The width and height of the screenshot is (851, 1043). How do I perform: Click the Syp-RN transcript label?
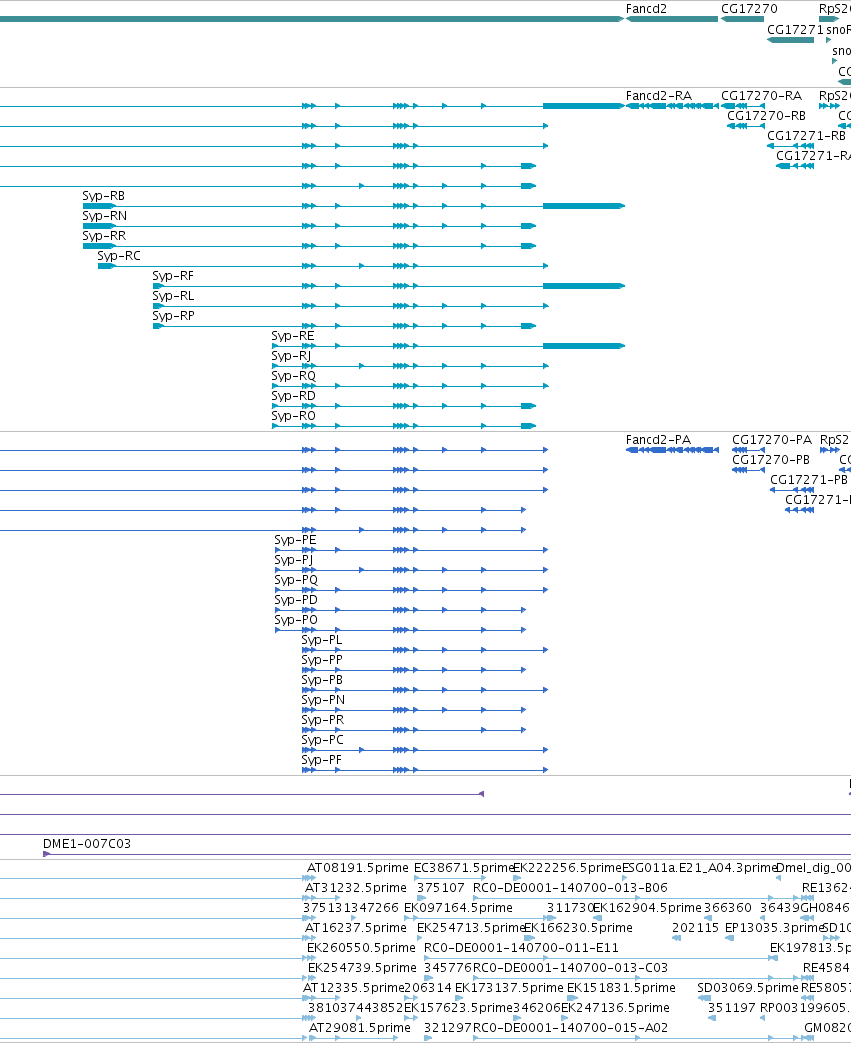click(x=104, y=216)
